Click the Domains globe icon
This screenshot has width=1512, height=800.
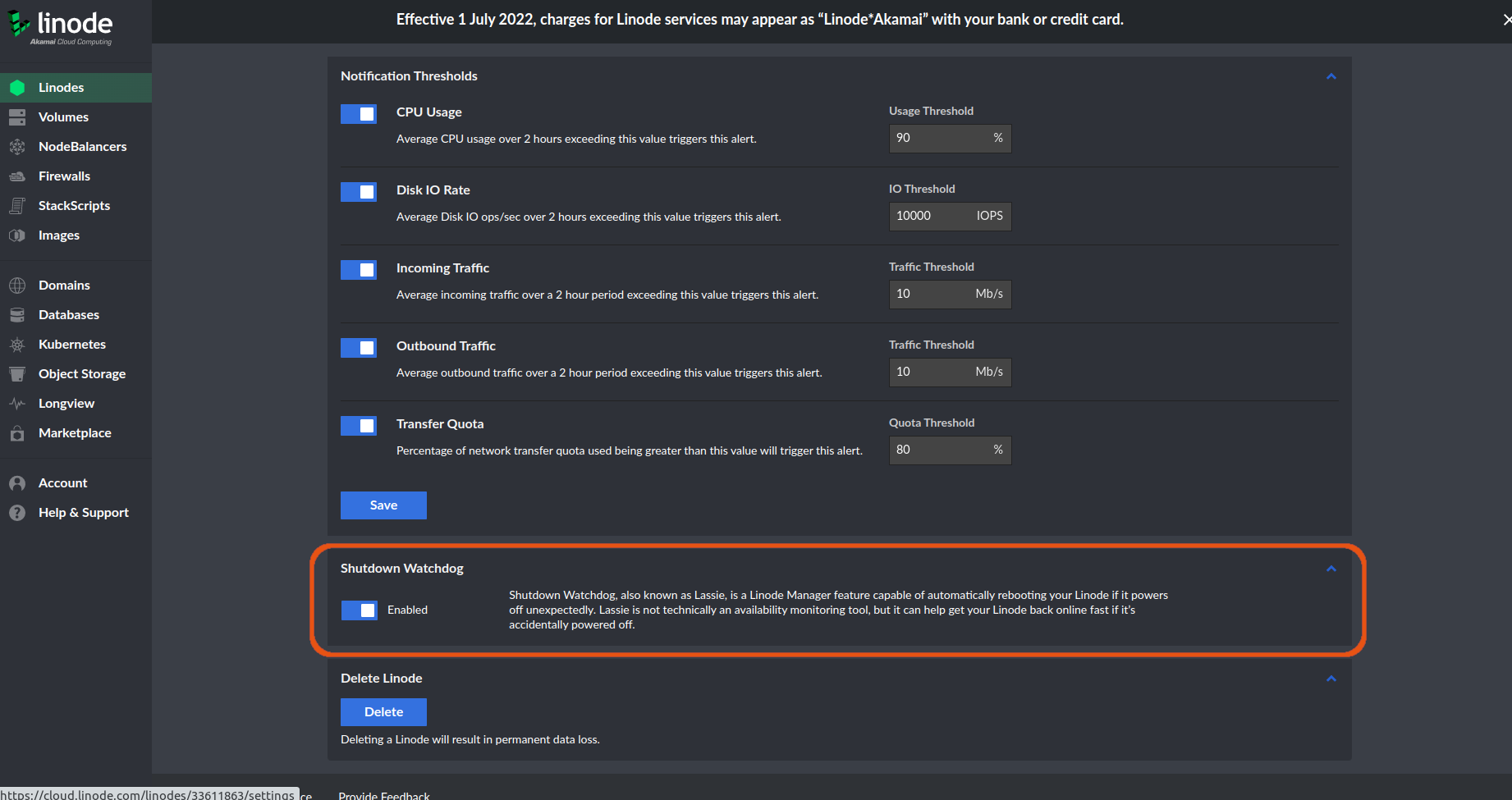point(17,286)
